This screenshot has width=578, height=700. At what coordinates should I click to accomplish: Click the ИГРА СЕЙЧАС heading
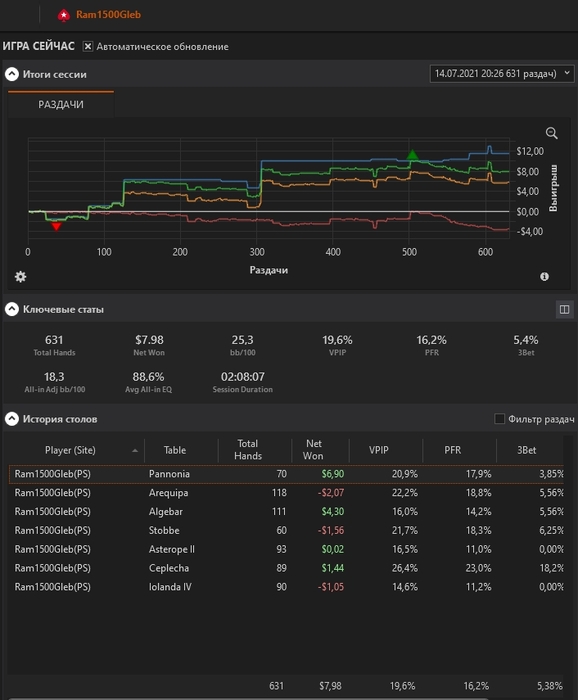click(38, 46)
